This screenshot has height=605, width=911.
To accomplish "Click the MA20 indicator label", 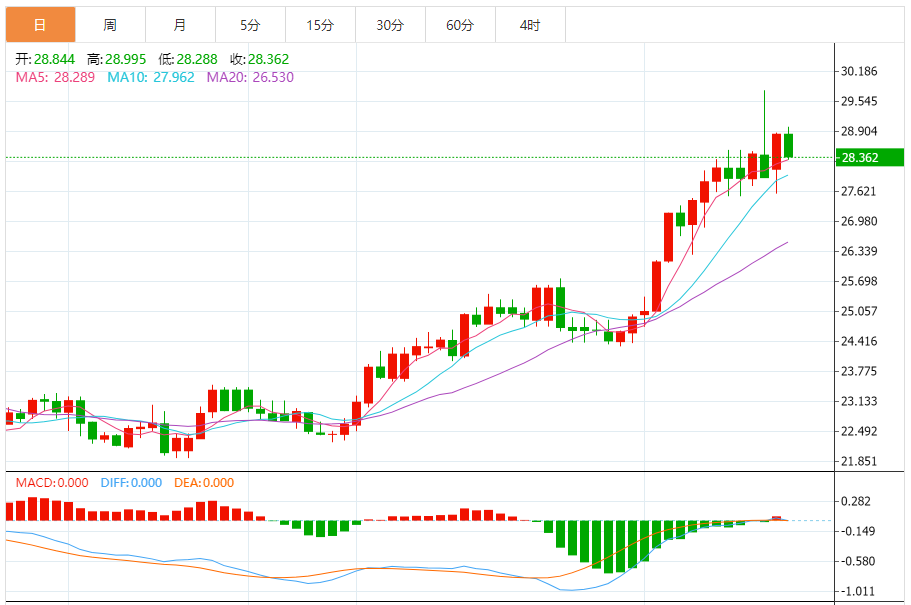I will tap(250, 77).
